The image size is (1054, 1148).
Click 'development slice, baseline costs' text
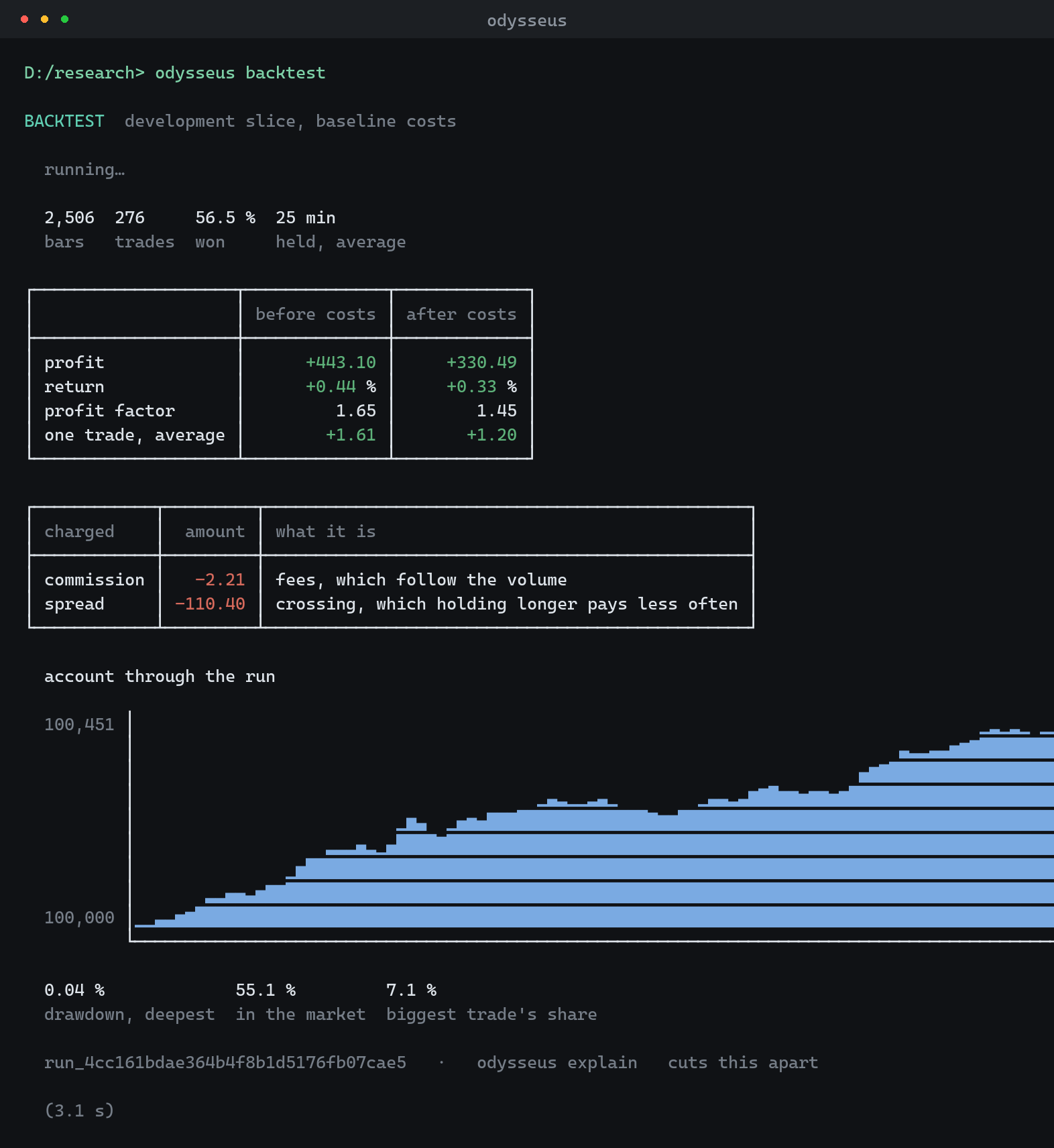[290, 121]
